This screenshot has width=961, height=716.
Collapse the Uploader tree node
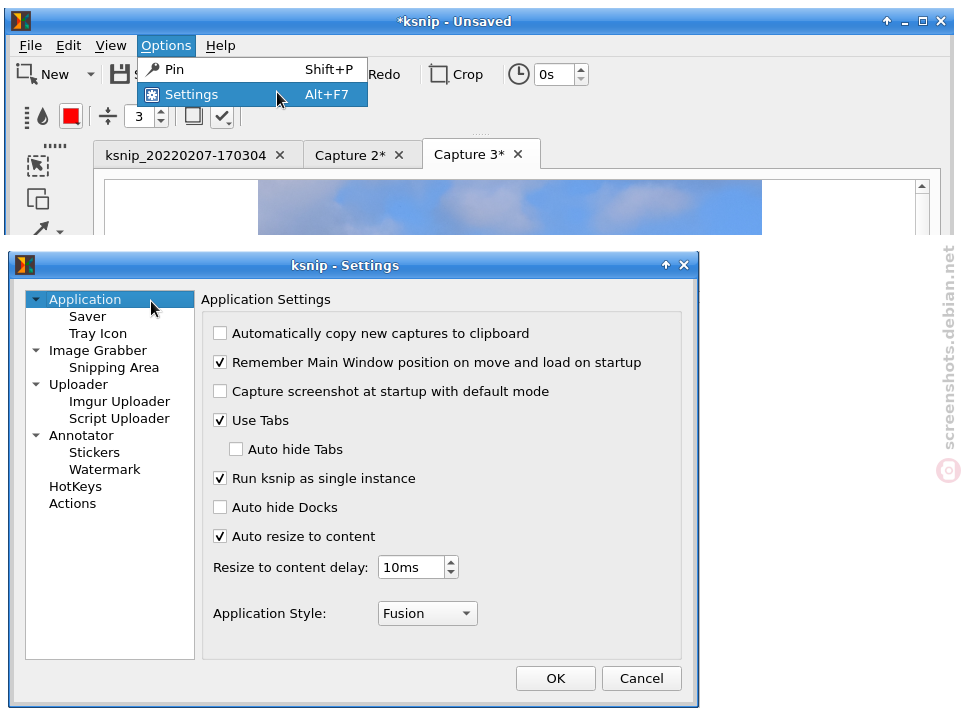[36, 384]
